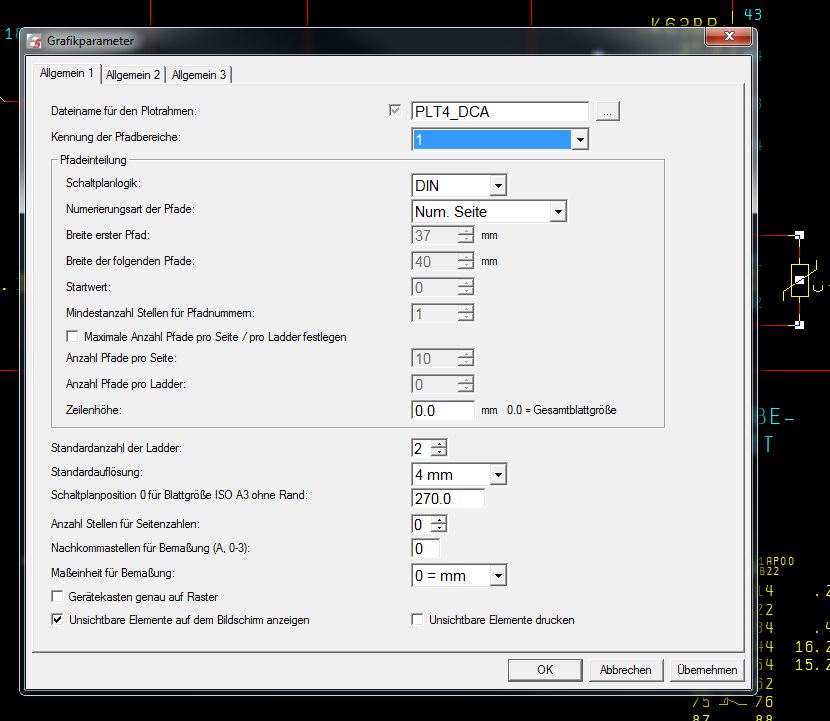Open the Schaltplanlogik DIN dropdown
The height and width of the screenshot is (721, 830).
click(498, 186)
